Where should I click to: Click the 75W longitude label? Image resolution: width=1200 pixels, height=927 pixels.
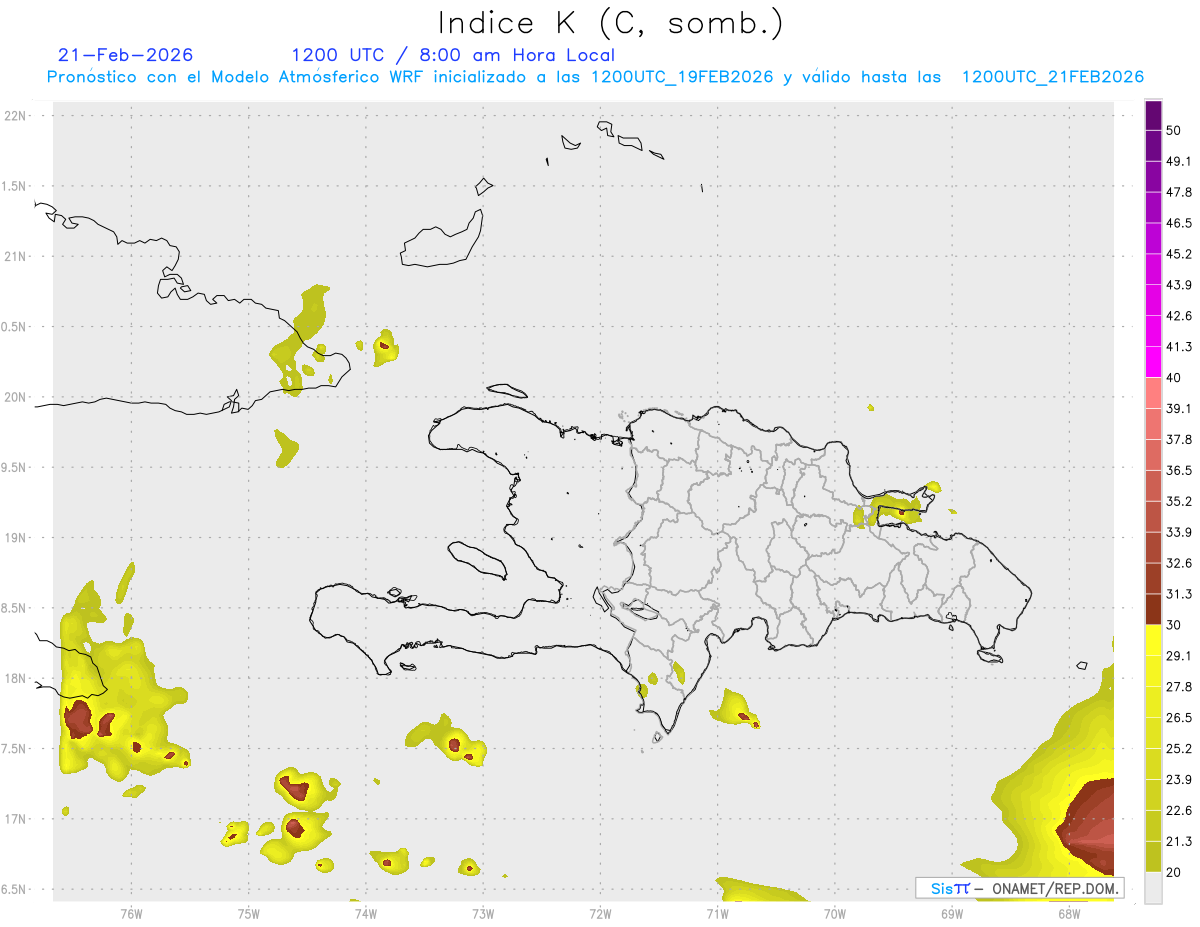click(x=249, y=913)
